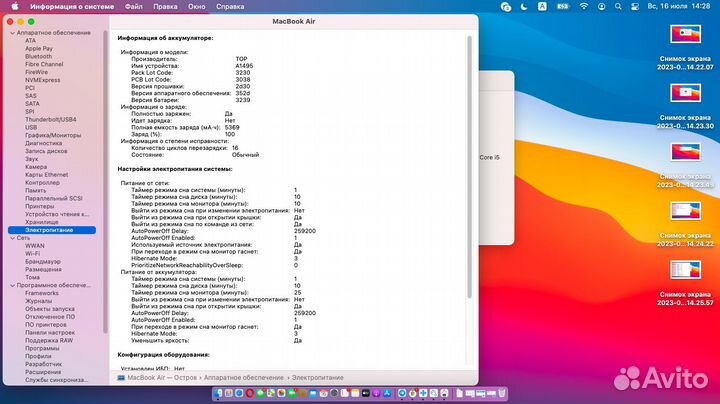
Task: Select Хранилище in sidebar
Action: tap(41, 222)
